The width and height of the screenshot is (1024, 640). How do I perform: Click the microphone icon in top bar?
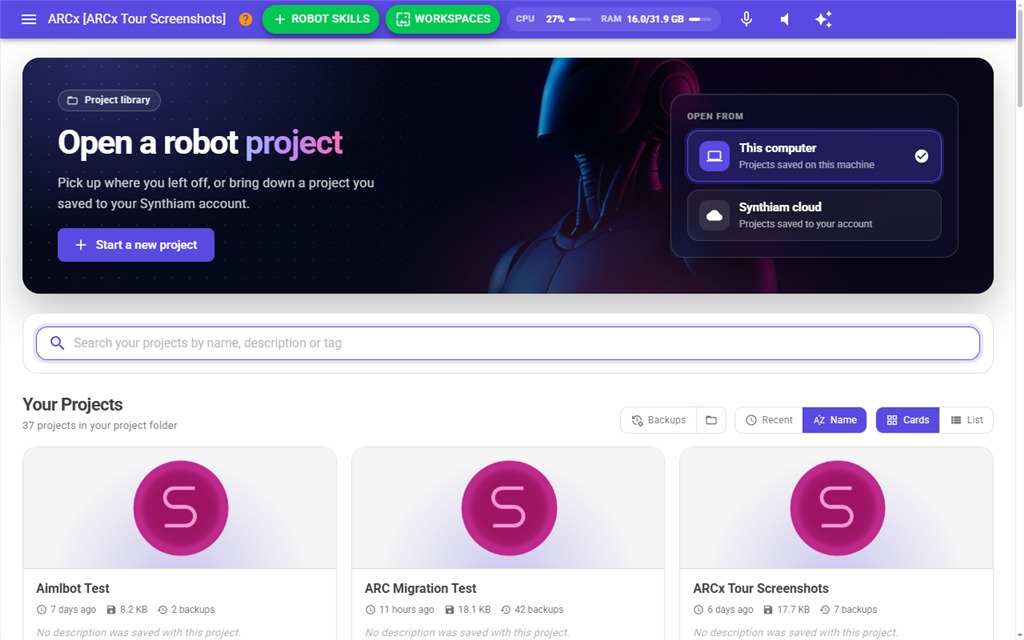(x=746, y=19)
